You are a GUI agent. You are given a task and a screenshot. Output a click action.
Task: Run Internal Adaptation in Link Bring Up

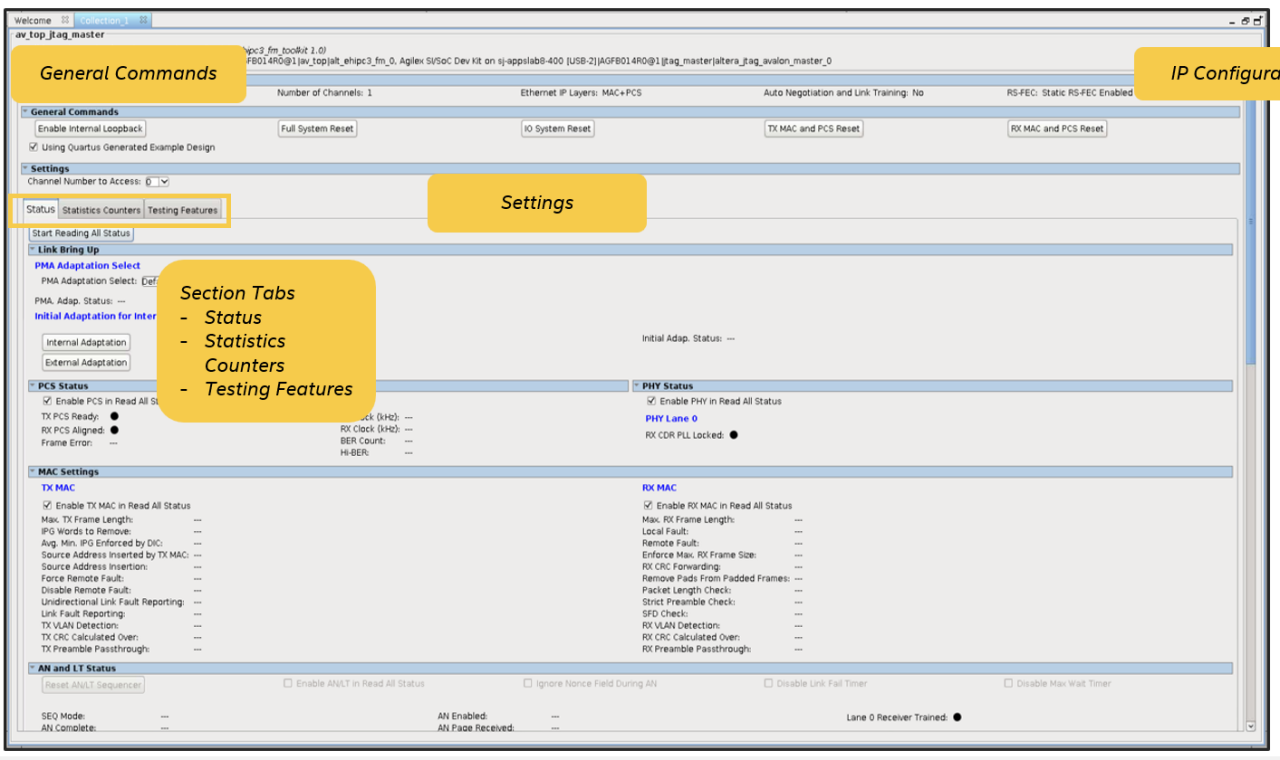[x=86, y=341]
